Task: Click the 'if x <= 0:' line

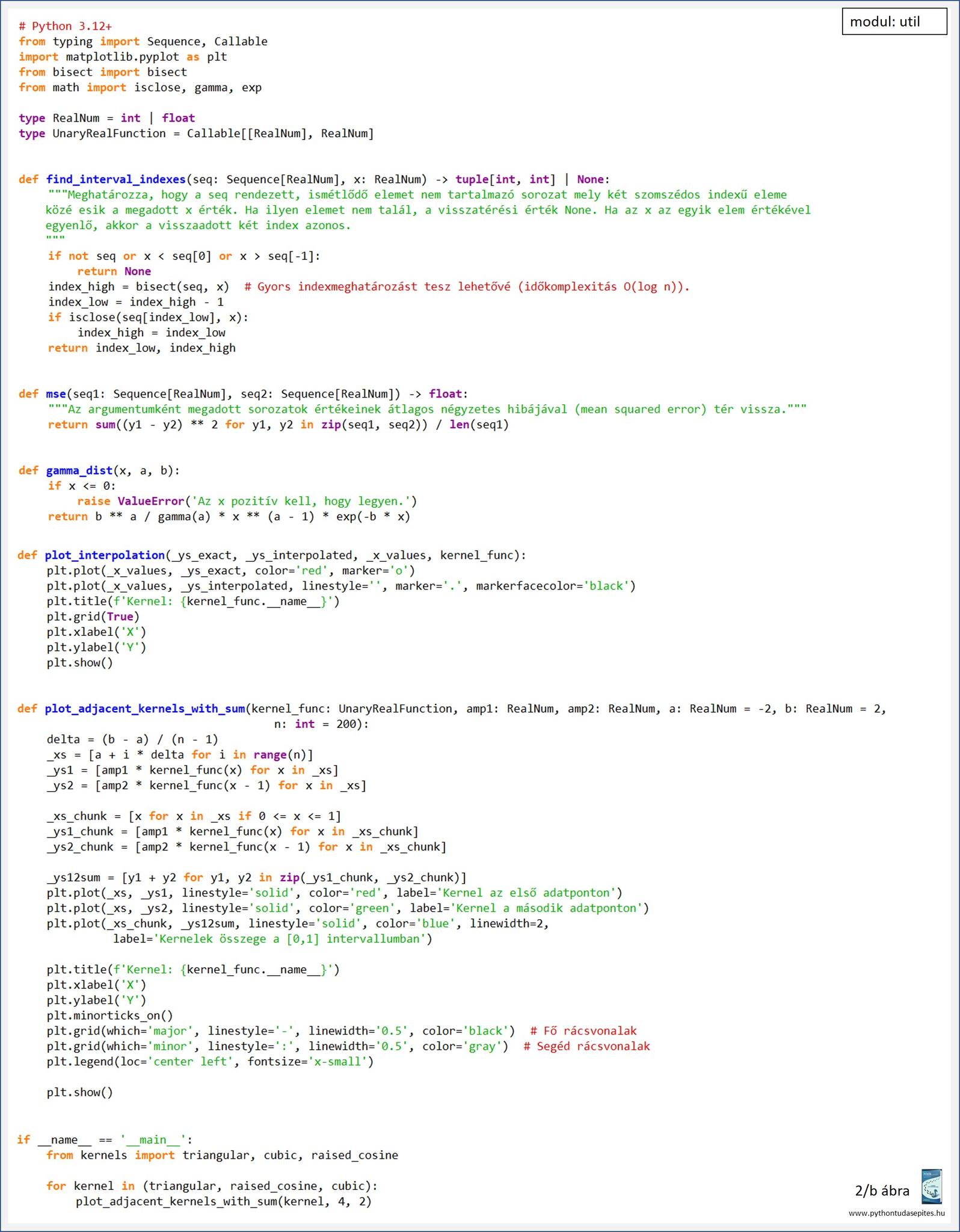Action: 82,486
